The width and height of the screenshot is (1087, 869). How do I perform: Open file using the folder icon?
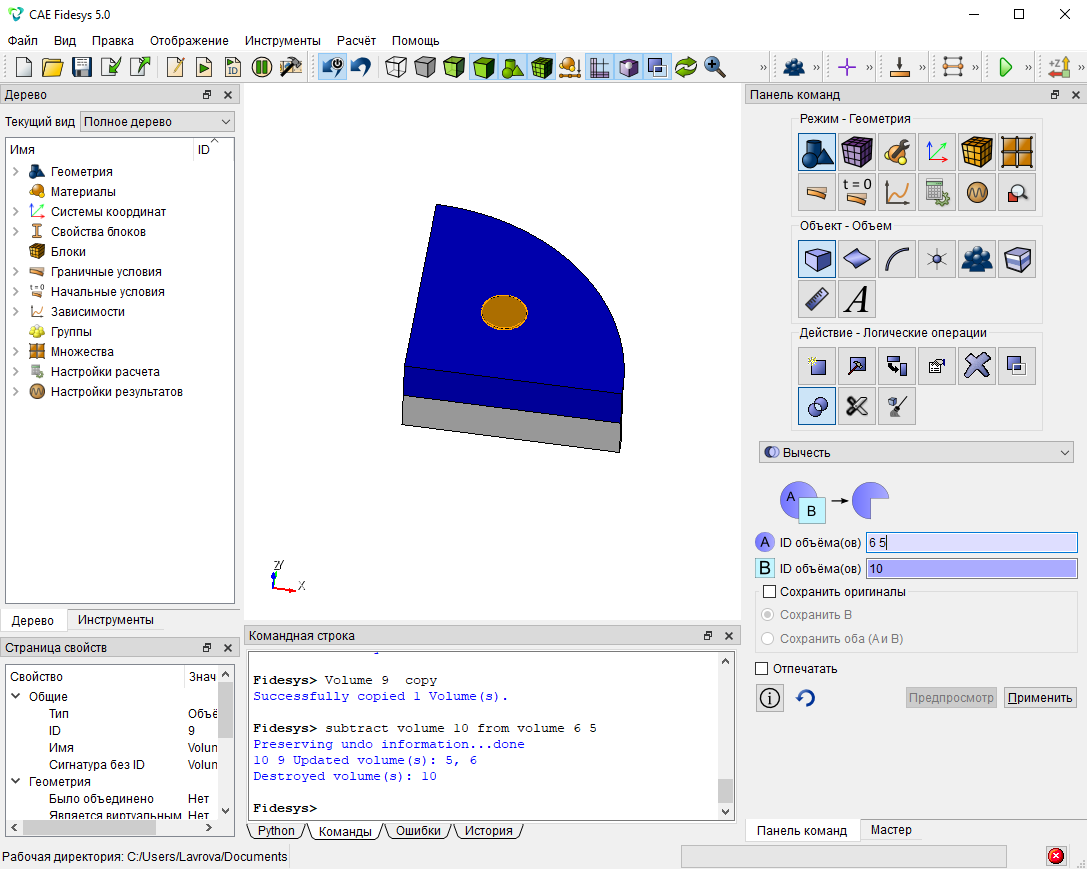(53, 67)
